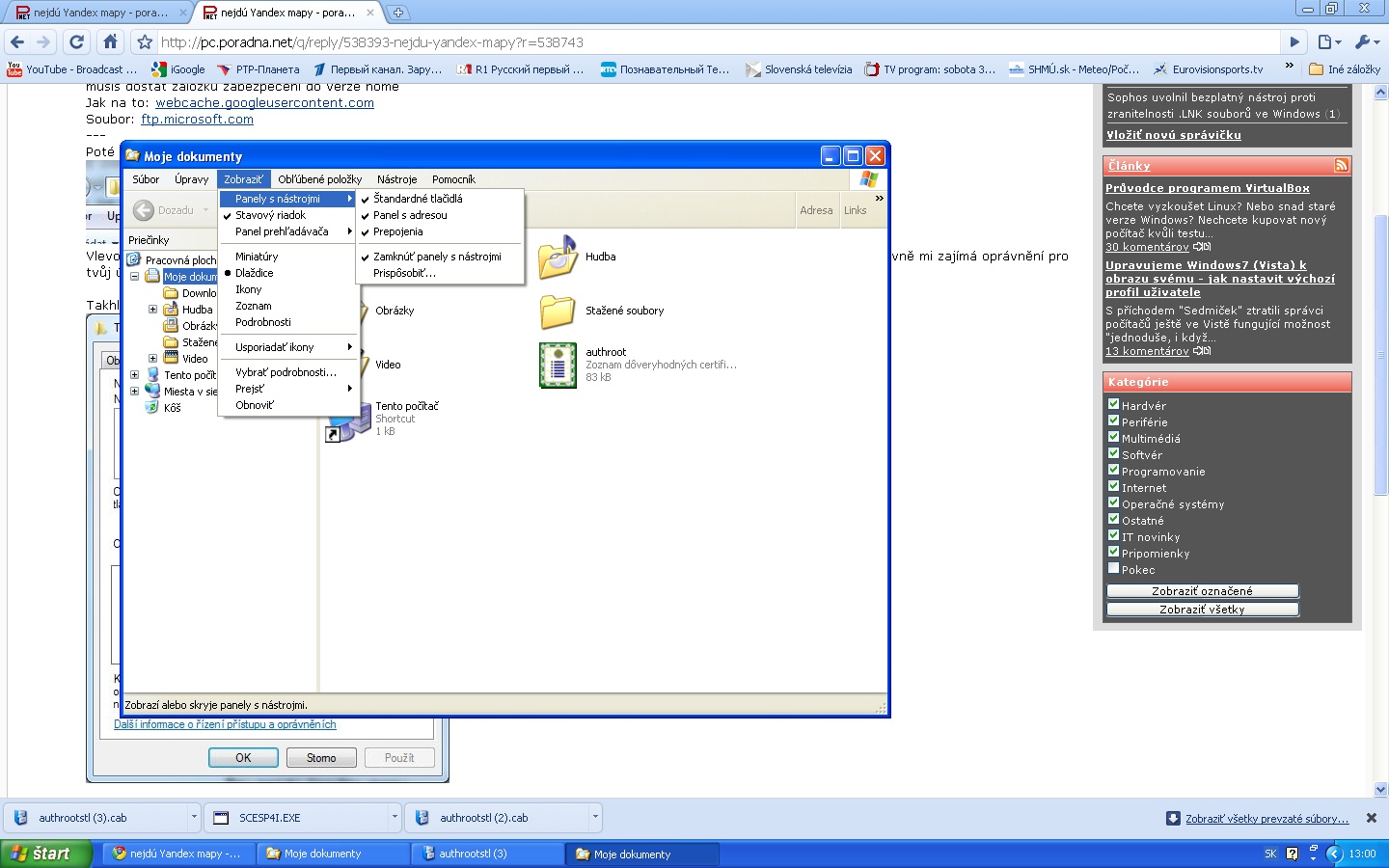Open the Súbor menu
1389x868 pixels.
point(146,179)
